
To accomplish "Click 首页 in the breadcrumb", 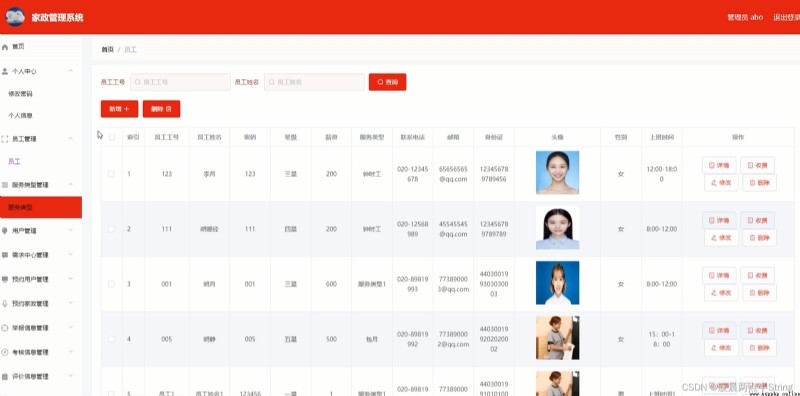I will (107, 50).
